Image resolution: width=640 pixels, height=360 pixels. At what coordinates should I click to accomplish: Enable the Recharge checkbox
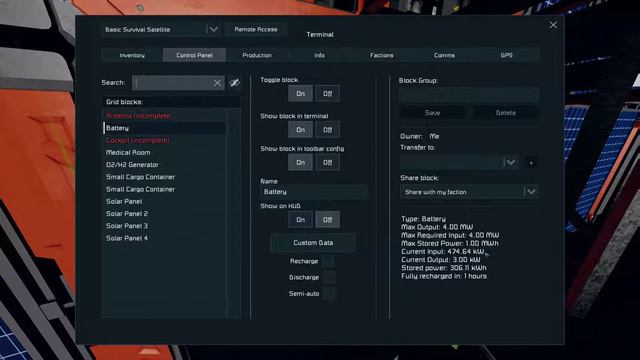tap(329, 261)
